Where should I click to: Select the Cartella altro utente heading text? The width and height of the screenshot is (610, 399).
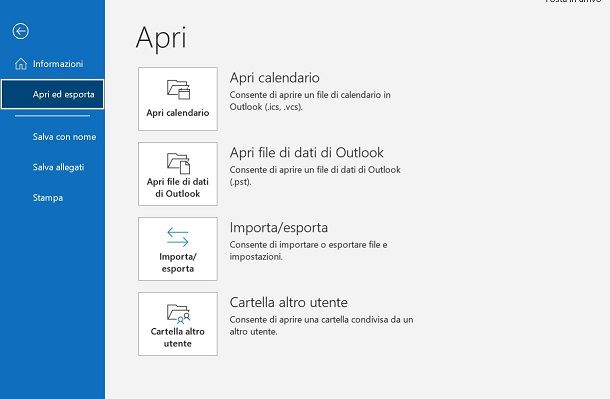pos(289,302)
